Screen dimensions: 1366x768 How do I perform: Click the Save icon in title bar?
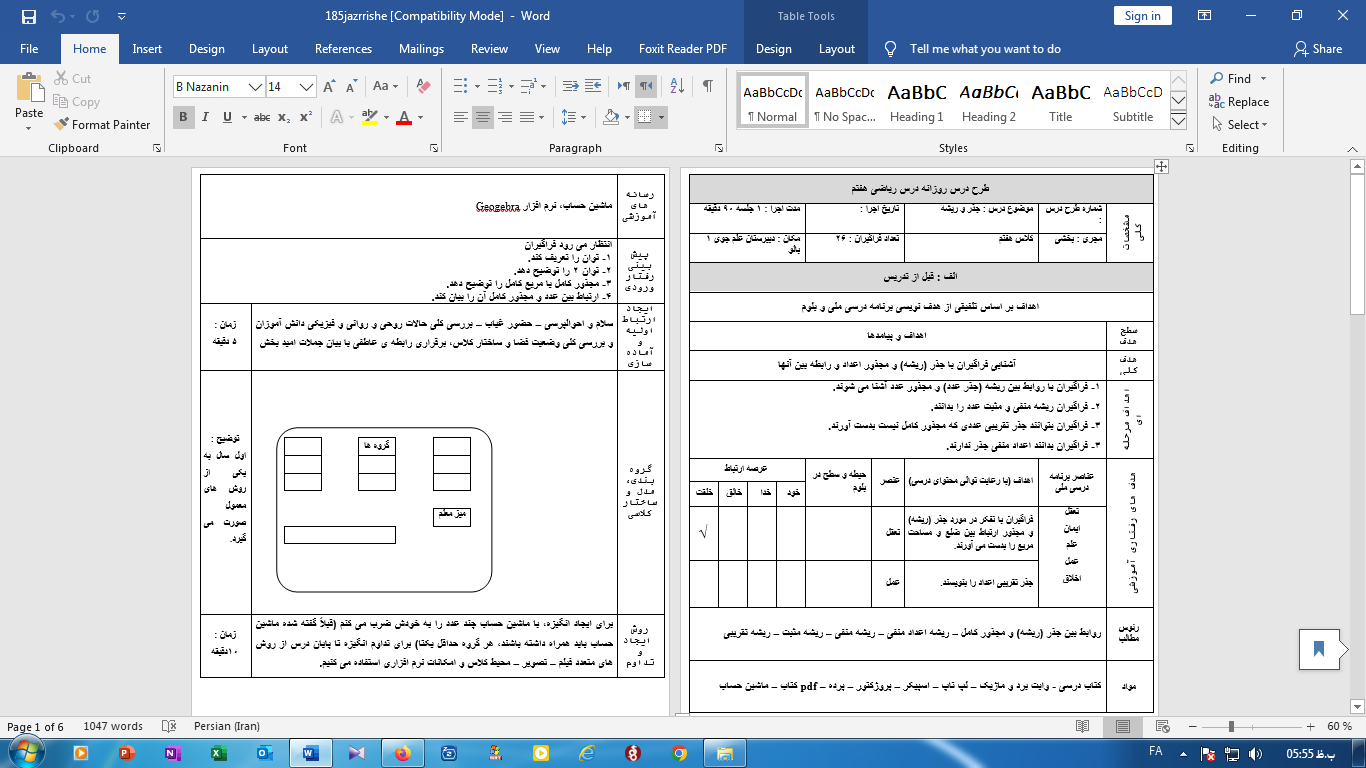[28, 16]
